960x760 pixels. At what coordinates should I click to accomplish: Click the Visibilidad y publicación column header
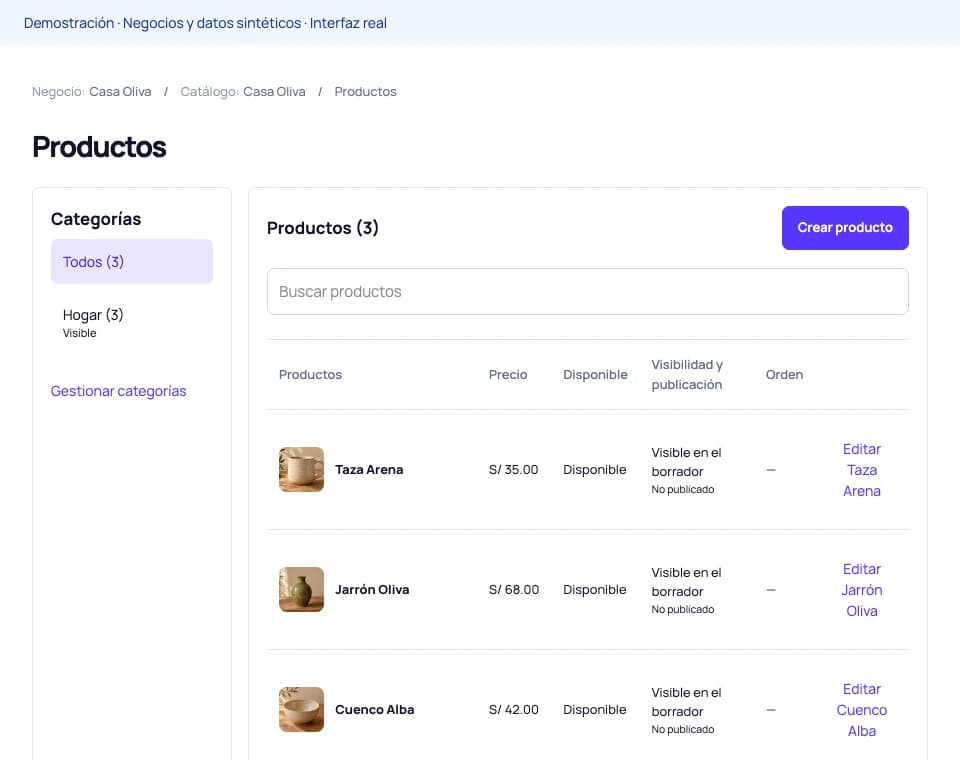tap(687, 374)
